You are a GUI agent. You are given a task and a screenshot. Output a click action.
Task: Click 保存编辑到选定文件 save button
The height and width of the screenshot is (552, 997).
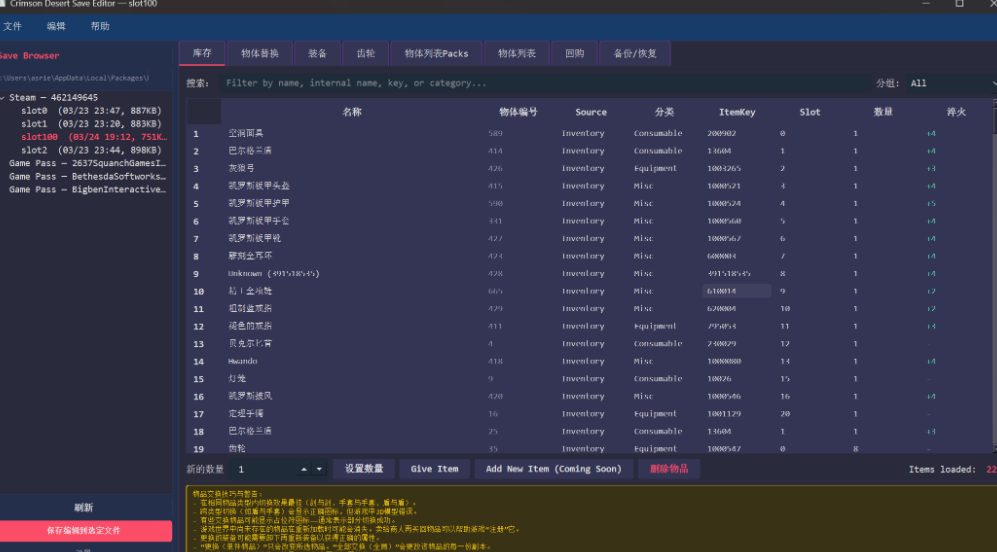tap(85, 531)
